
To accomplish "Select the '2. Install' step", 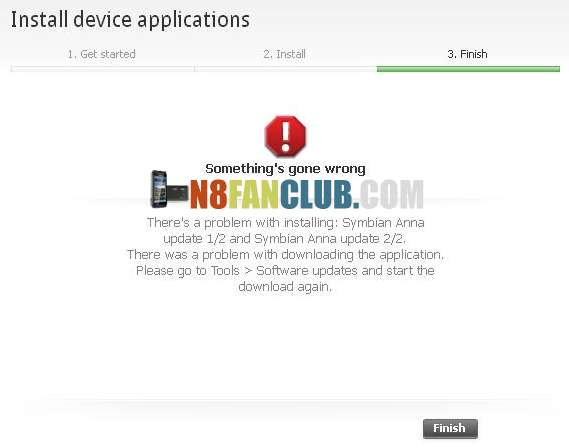I will click(284, 54).
